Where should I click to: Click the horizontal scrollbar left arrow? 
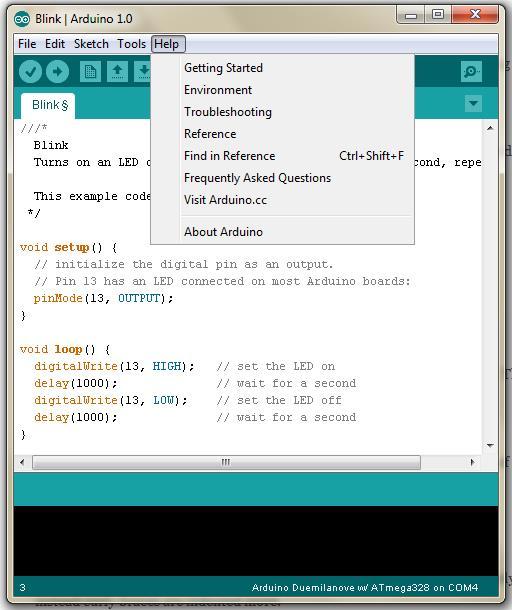click(x=22, y=462)
